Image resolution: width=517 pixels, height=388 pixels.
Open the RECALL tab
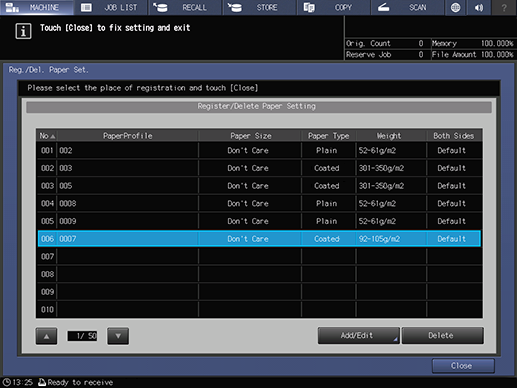(185, 7)
